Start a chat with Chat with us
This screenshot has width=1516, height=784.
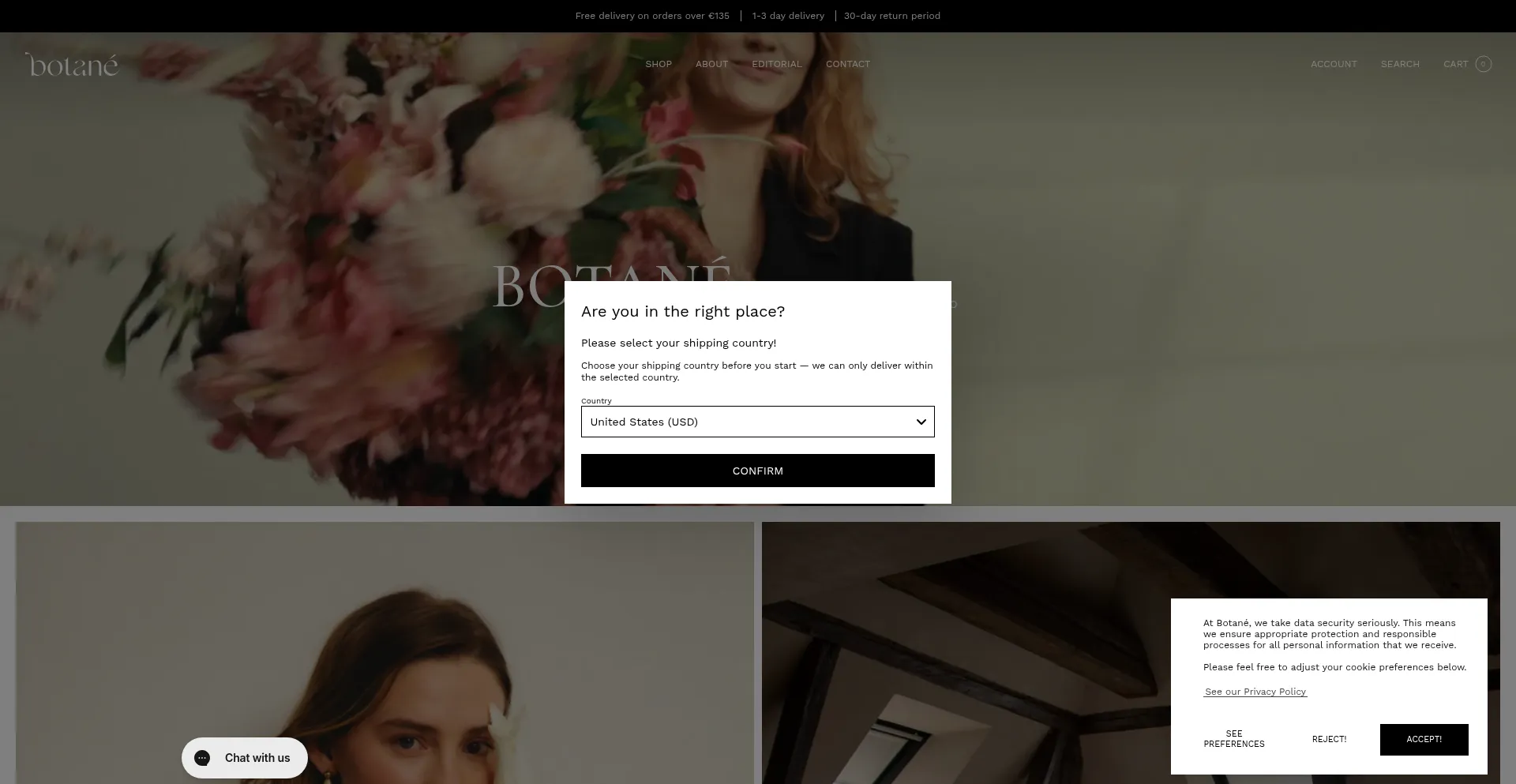tap(245, 758)
